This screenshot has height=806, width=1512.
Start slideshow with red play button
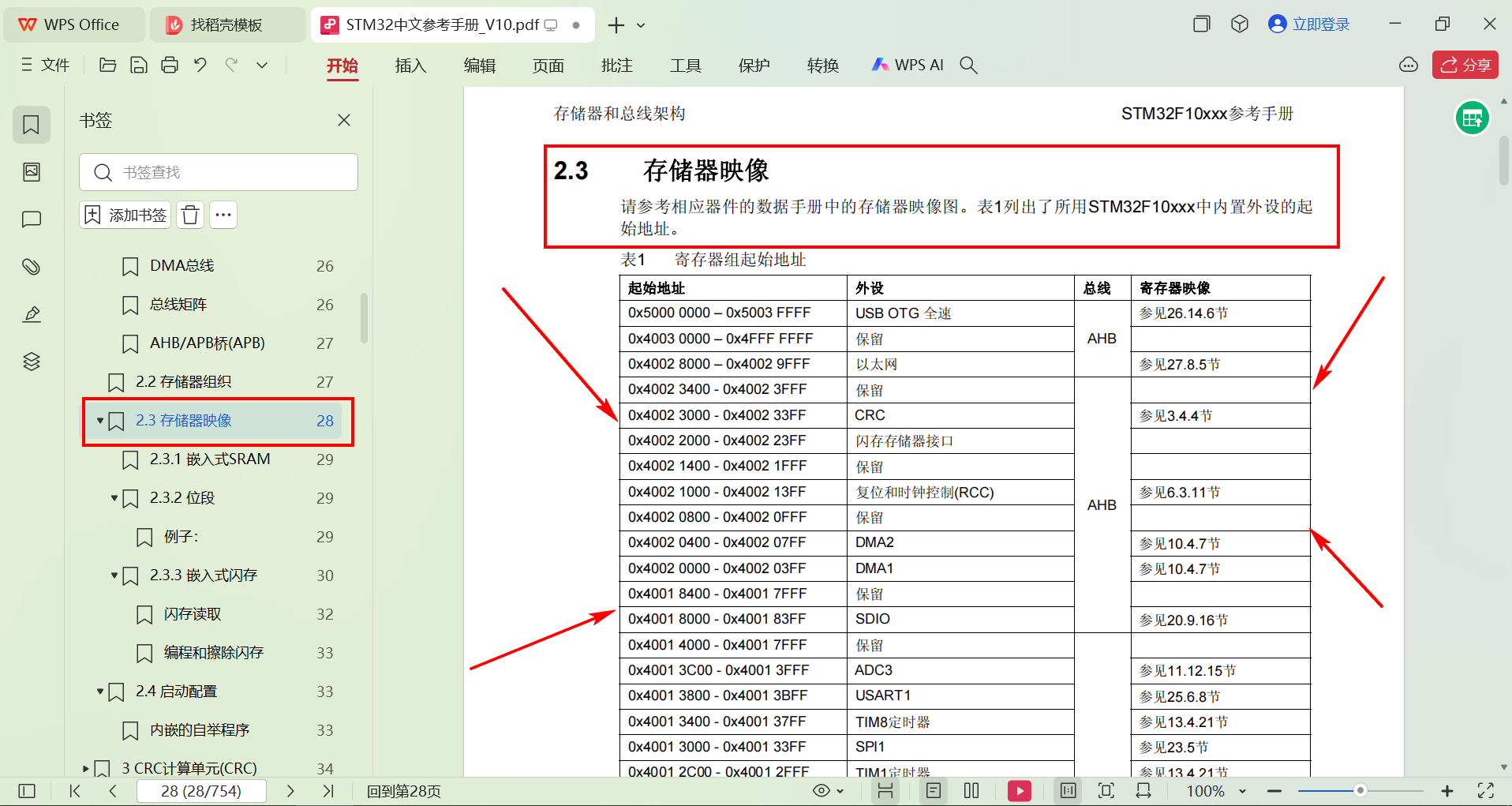point(1020,791)
